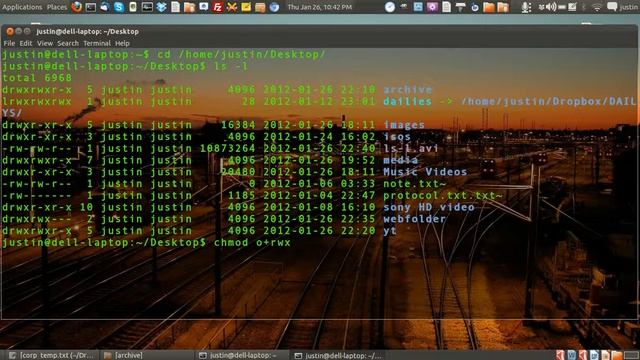Click the 'archive' directory name in listing

pos(407,89)
